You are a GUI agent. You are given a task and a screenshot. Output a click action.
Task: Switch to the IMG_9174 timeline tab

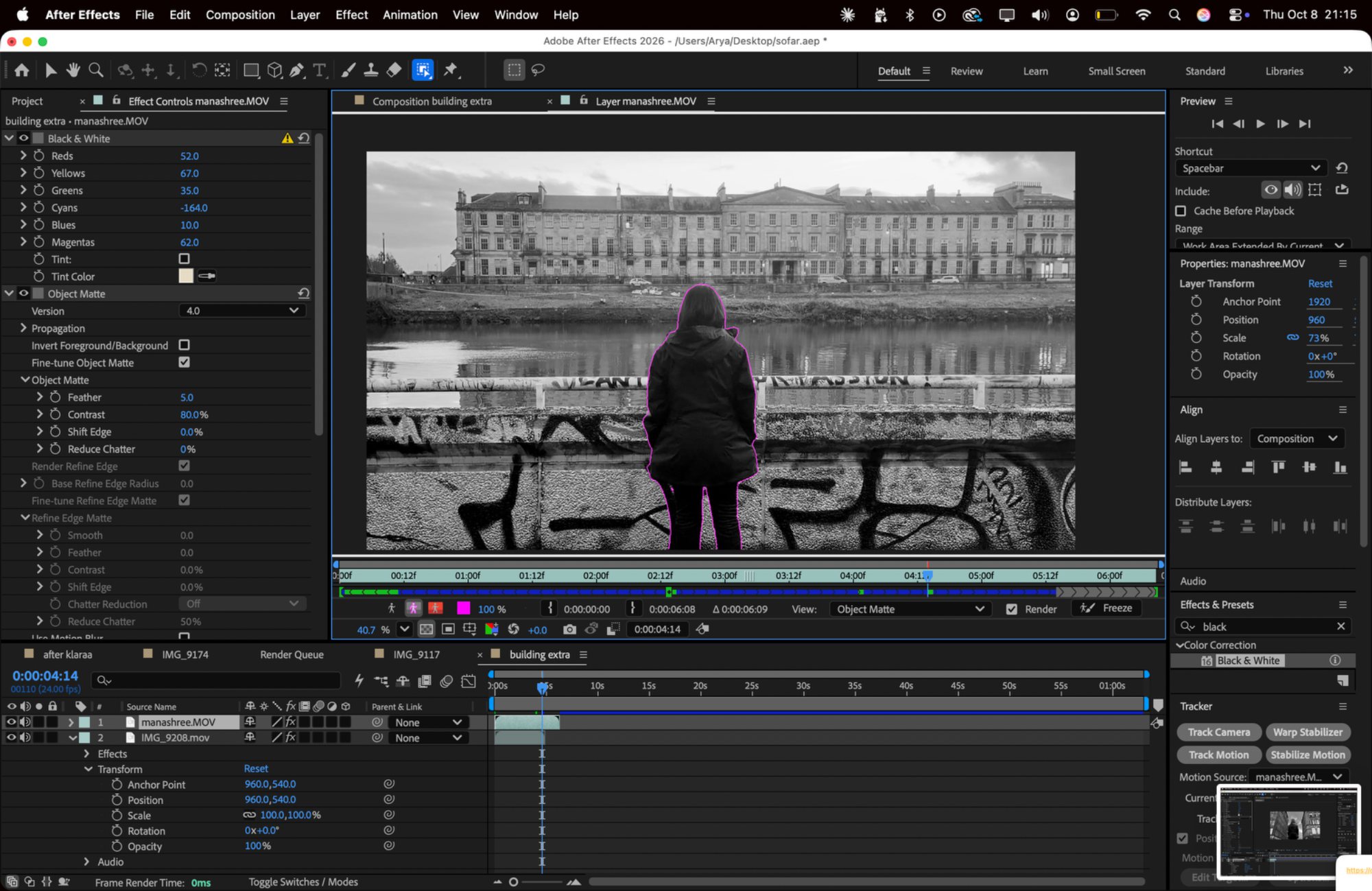(185, 654)
